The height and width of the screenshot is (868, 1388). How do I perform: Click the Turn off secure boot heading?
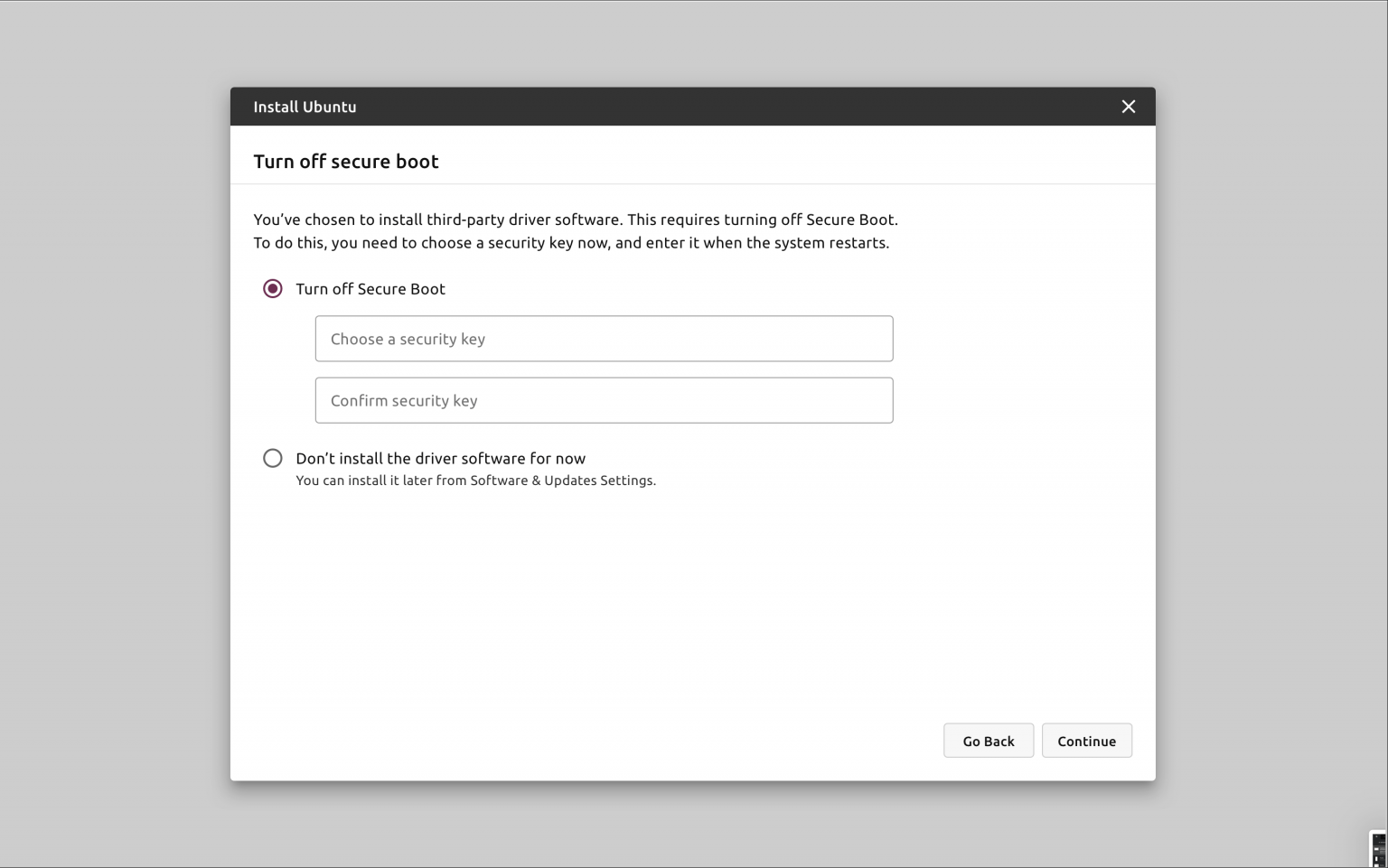click(x=346, y=162)
